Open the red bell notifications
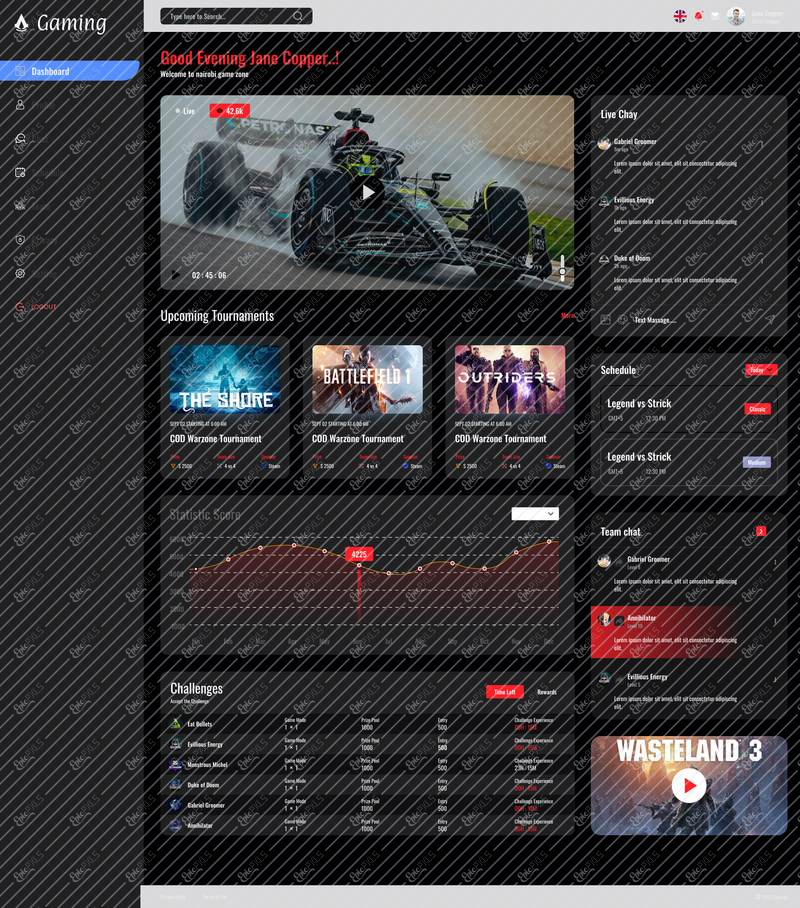This screenshot has height=908, width=800. (x=699, y=16)
